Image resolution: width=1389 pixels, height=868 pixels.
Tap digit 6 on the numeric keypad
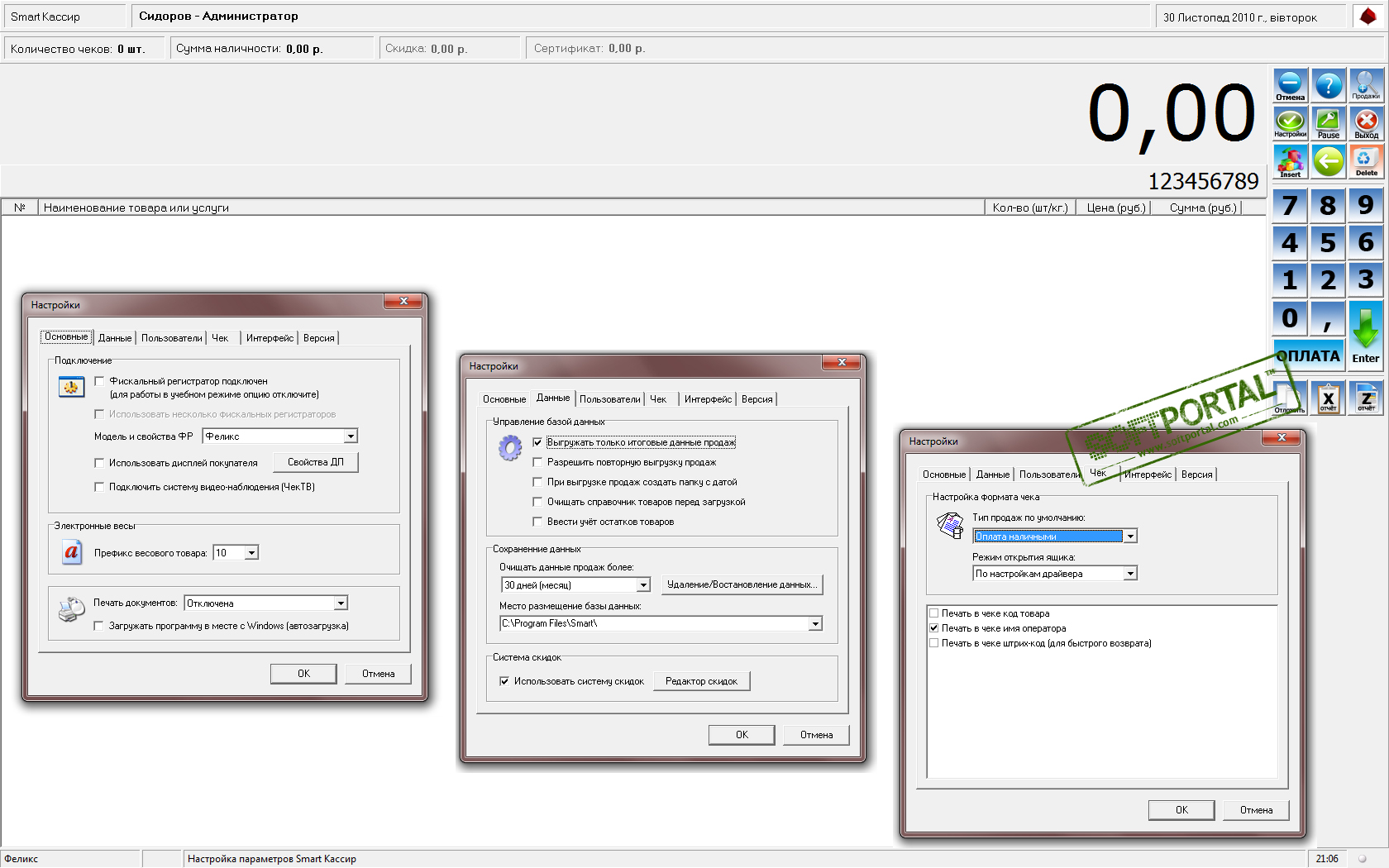click(x=1366, y=243)
